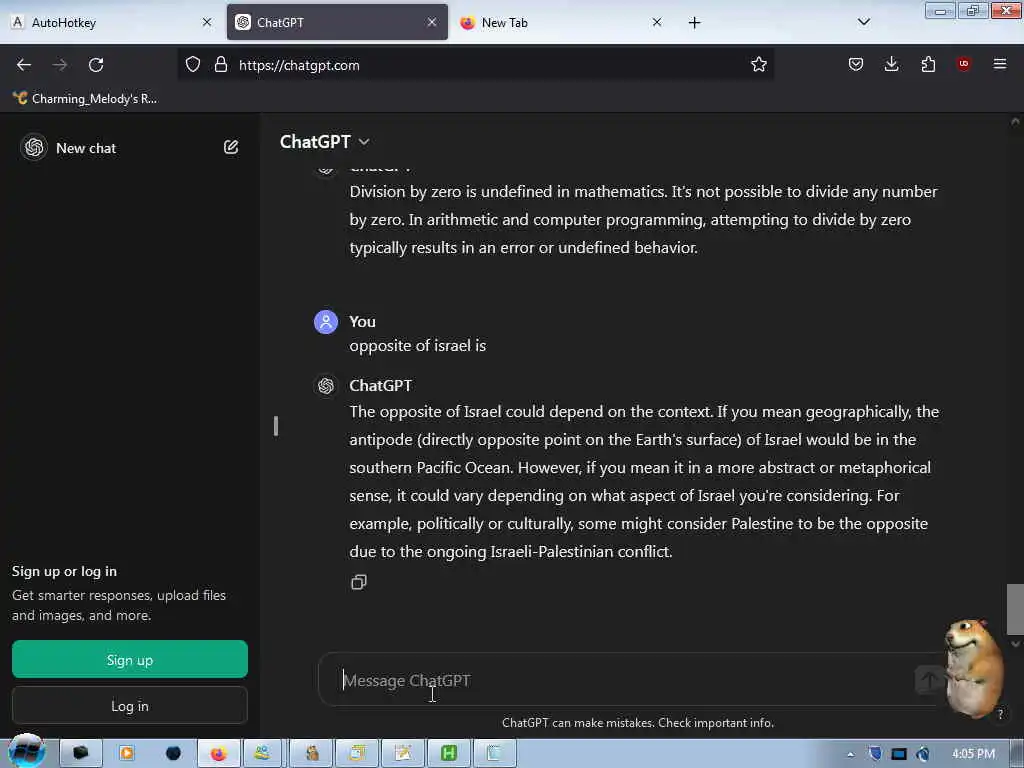This screenshot has height=768, width=1024.
Task: View site security via the padlock icon
Action: click(221, 65)
